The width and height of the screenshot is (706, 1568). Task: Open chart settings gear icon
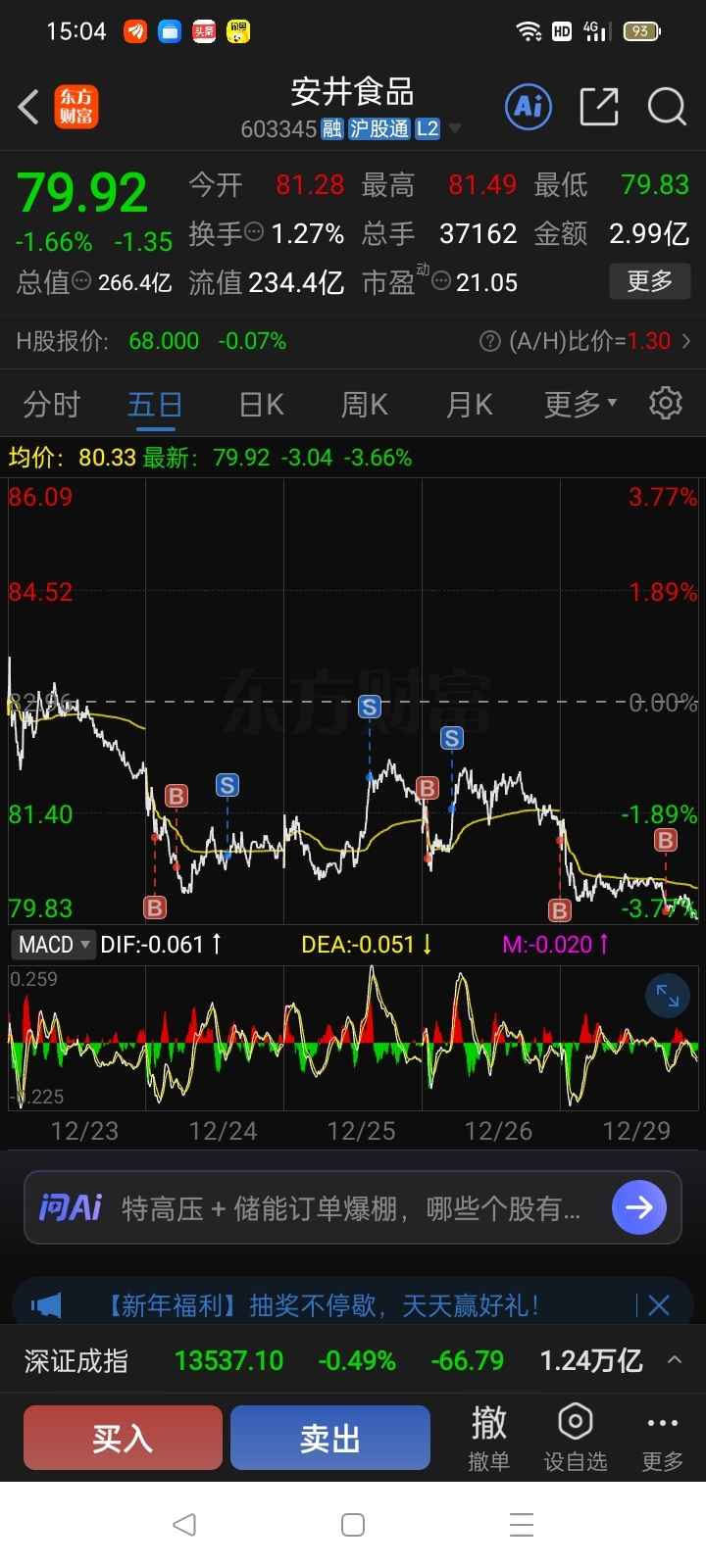(666, 403)
